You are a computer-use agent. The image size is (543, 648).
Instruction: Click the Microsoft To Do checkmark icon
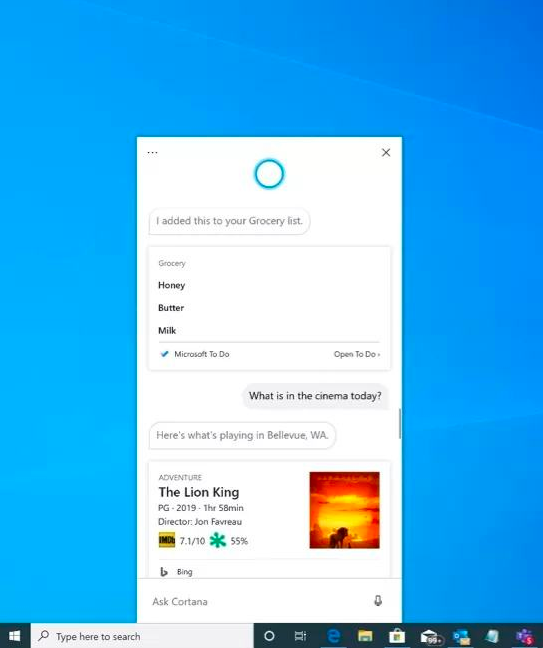coord(164,354)
